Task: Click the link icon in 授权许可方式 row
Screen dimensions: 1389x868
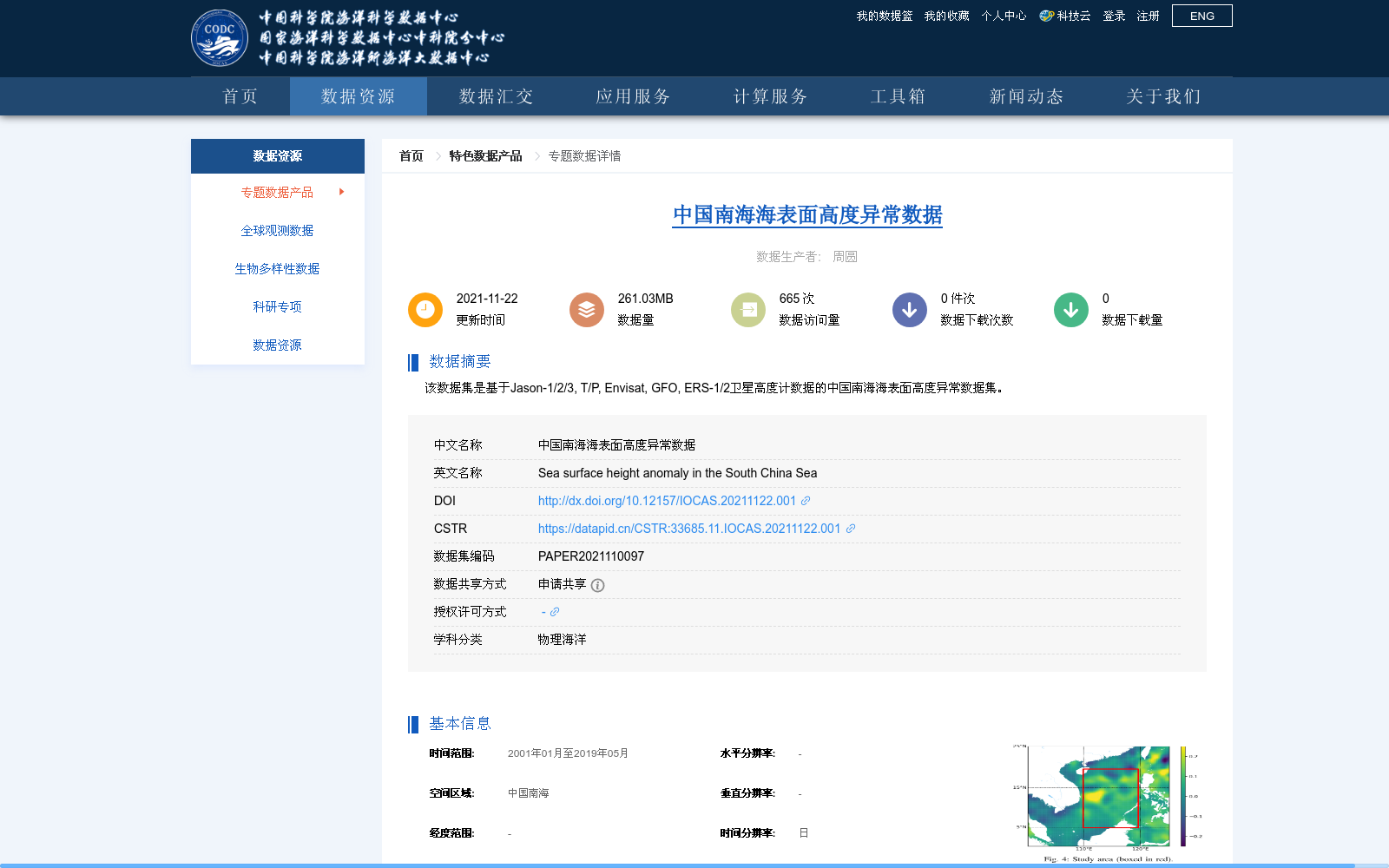Action: (555, 612)
